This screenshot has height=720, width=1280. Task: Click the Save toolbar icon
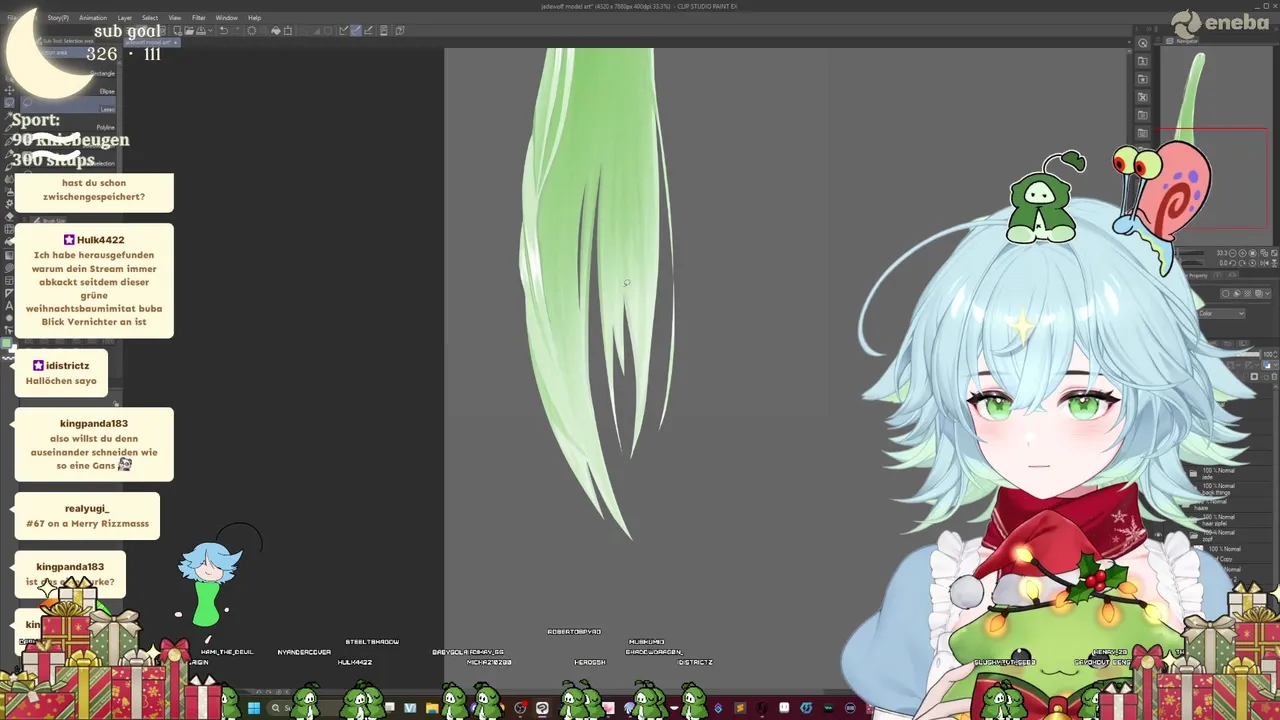click(x=201, y=30)
